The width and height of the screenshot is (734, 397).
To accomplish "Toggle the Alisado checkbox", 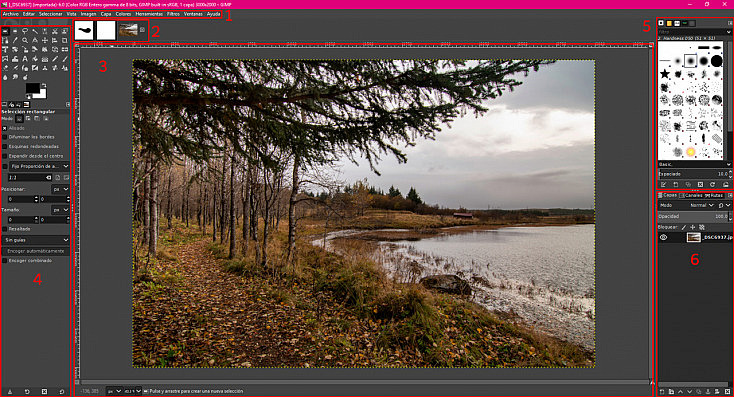I will 5,128.
